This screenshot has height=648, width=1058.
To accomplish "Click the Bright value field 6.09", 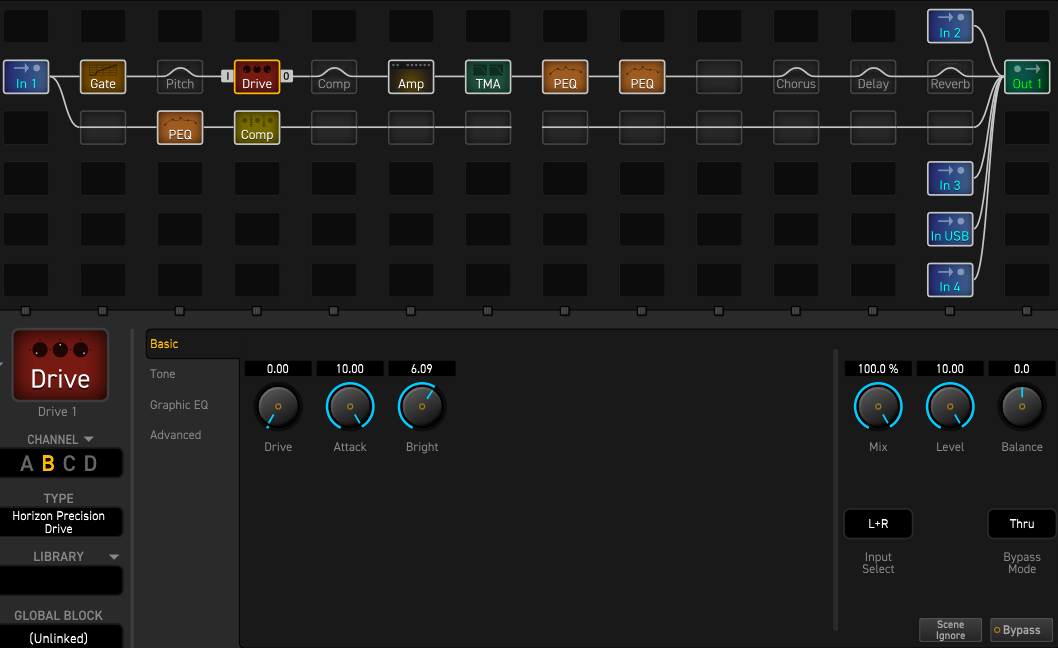I will tap(422, 369).
